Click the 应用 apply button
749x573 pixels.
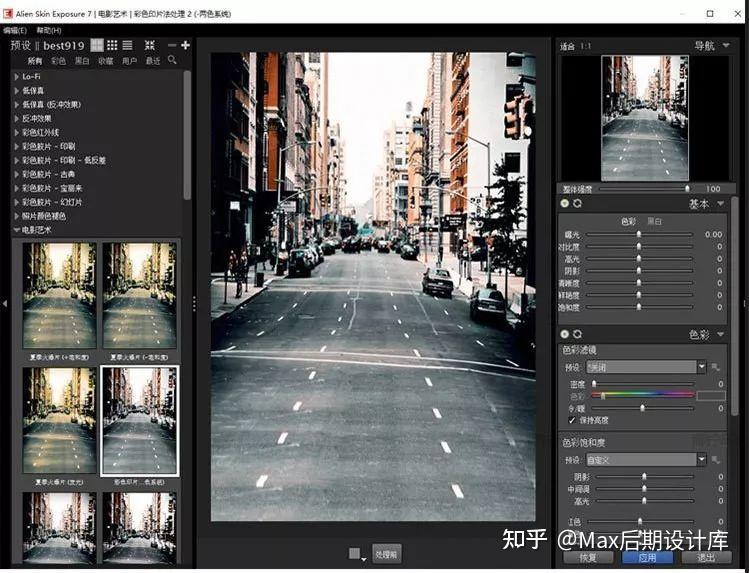647,557
